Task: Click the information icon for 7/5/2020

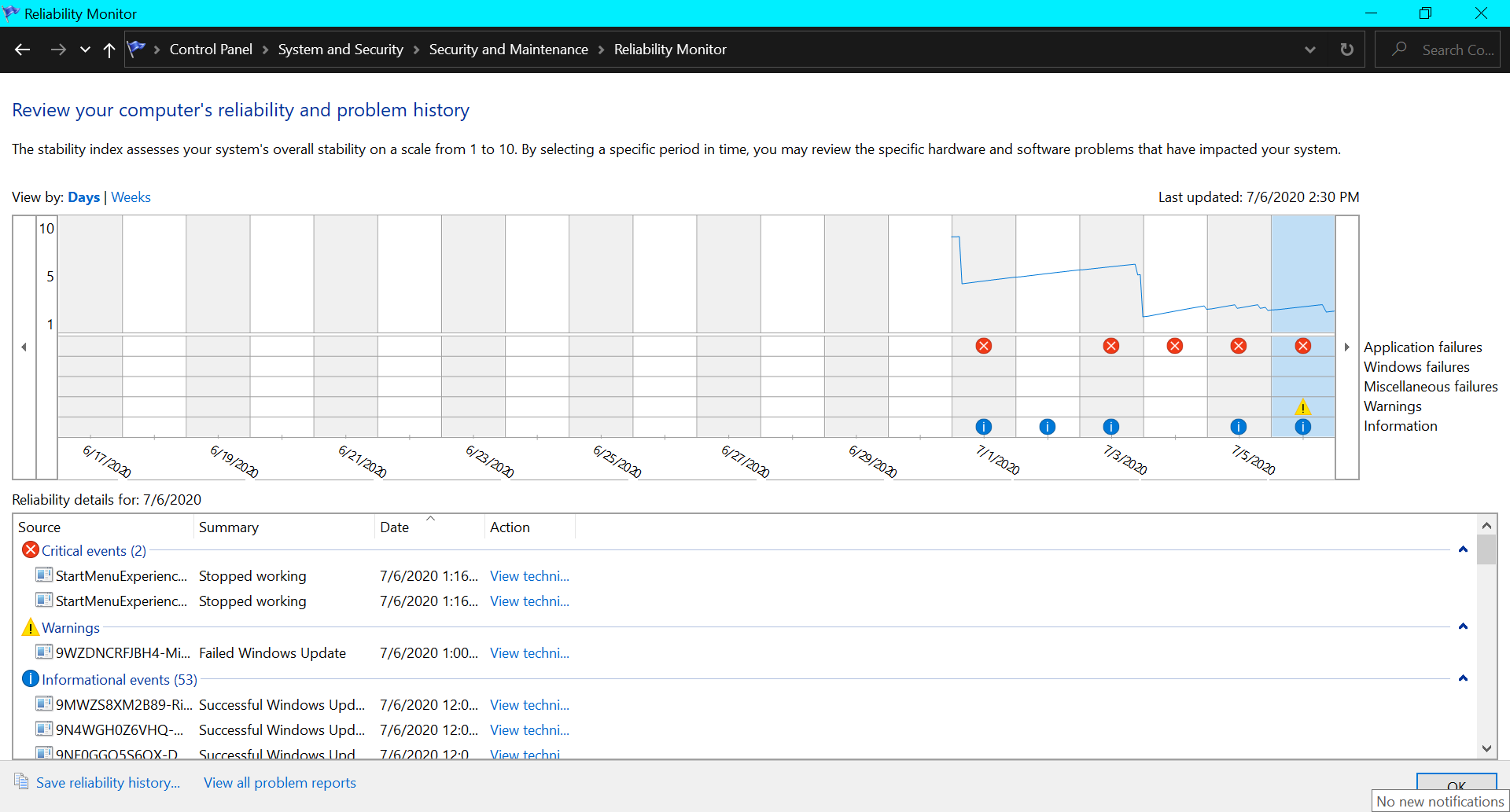Action: [x=1239, y=427]
